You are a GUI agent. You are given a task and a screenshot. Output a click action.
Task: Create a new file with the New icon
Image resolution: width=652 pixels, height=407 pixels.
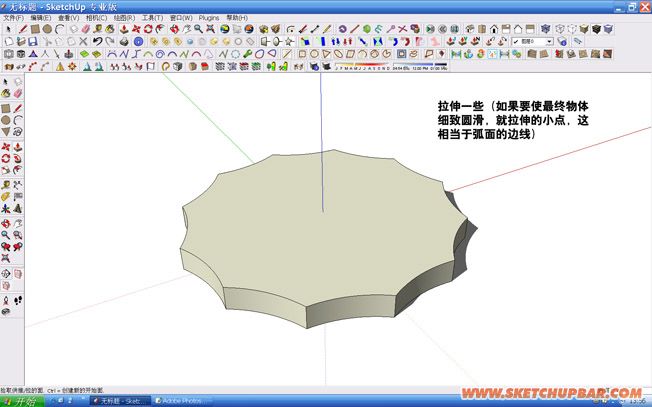click(x=9, y=42)
